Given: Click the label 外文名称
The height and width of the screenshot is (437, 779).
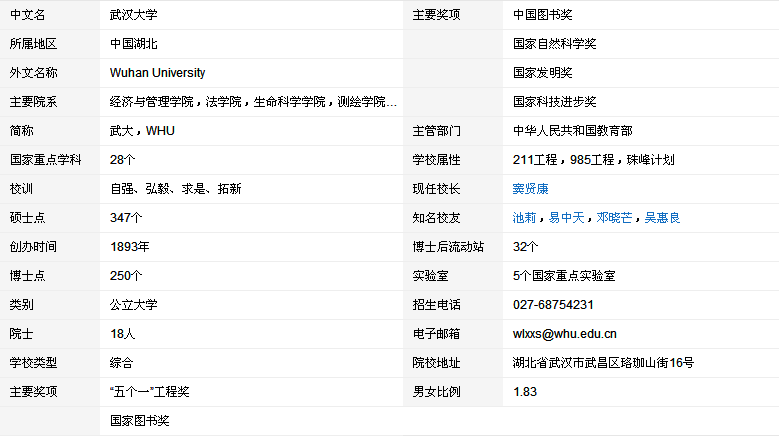Looking at the screenshot, I should (x=33, y=73).
